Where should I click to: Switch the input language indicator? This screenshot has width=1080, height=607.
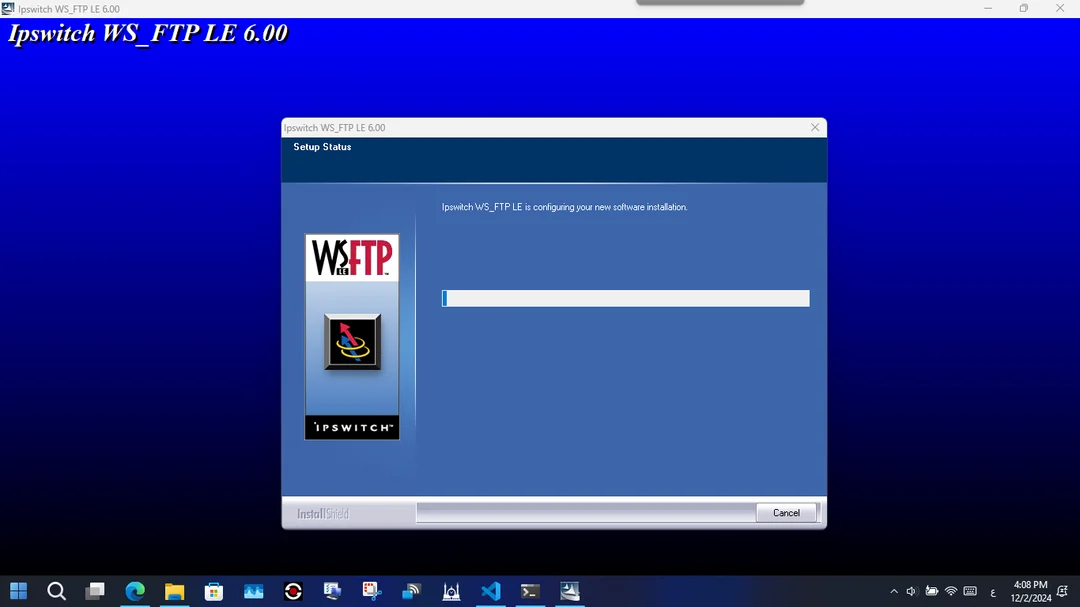coord(993,592)
